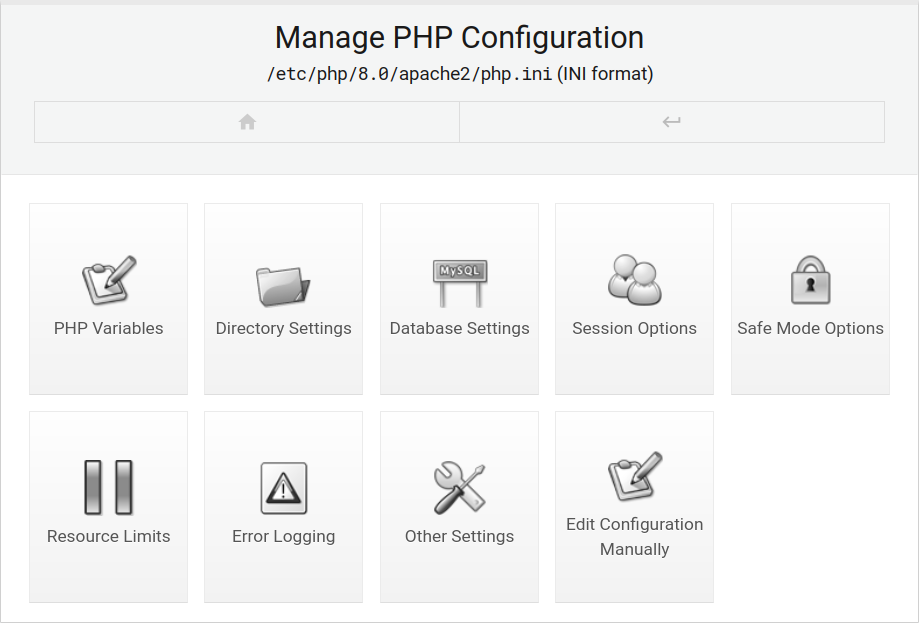Open the Resource Limits bars icon

tap(108, 488)
